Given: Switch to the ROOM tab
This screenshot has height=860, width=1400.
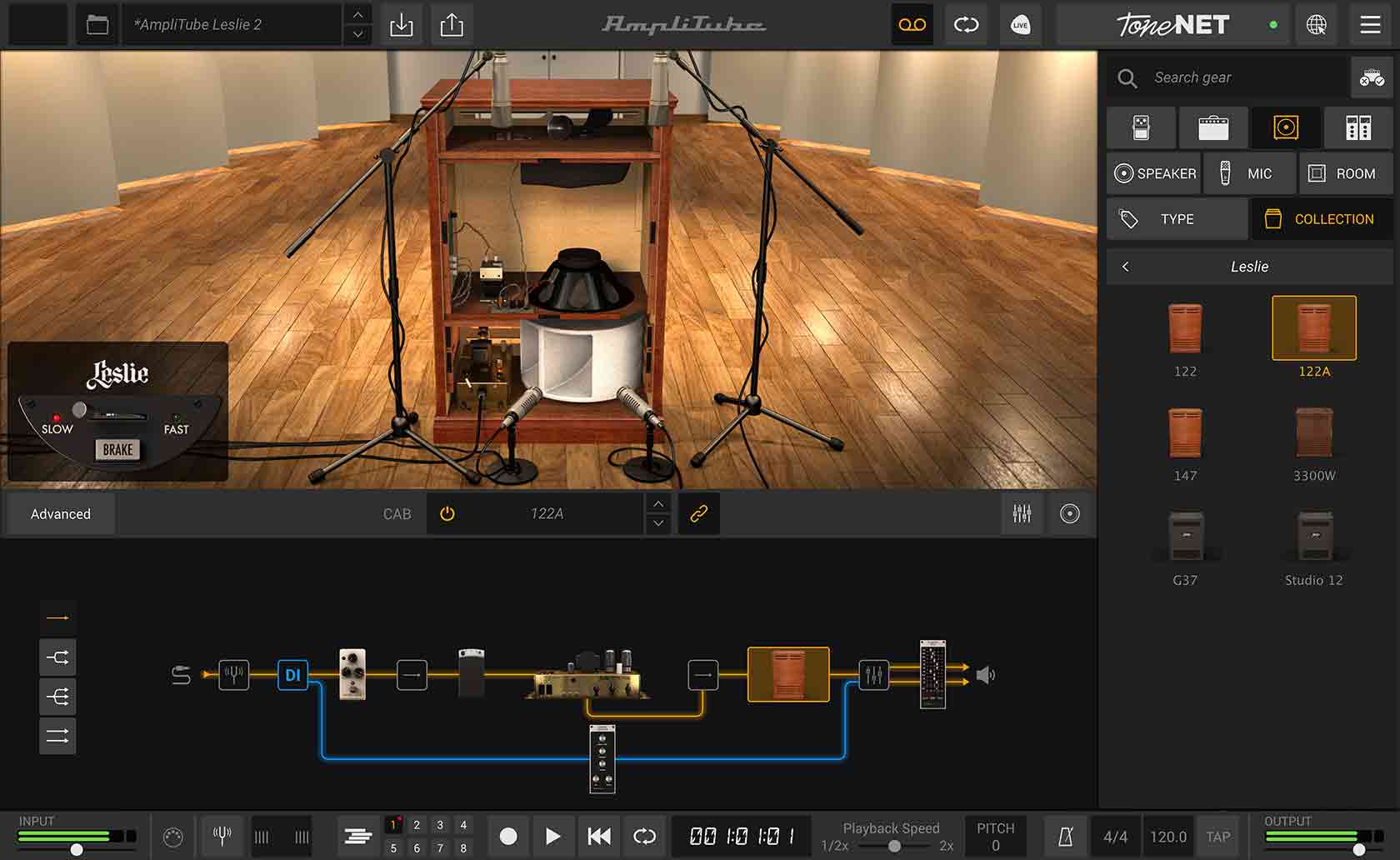Looking at the screenshot, I should pyautogui.click(x=1346, y=173).
